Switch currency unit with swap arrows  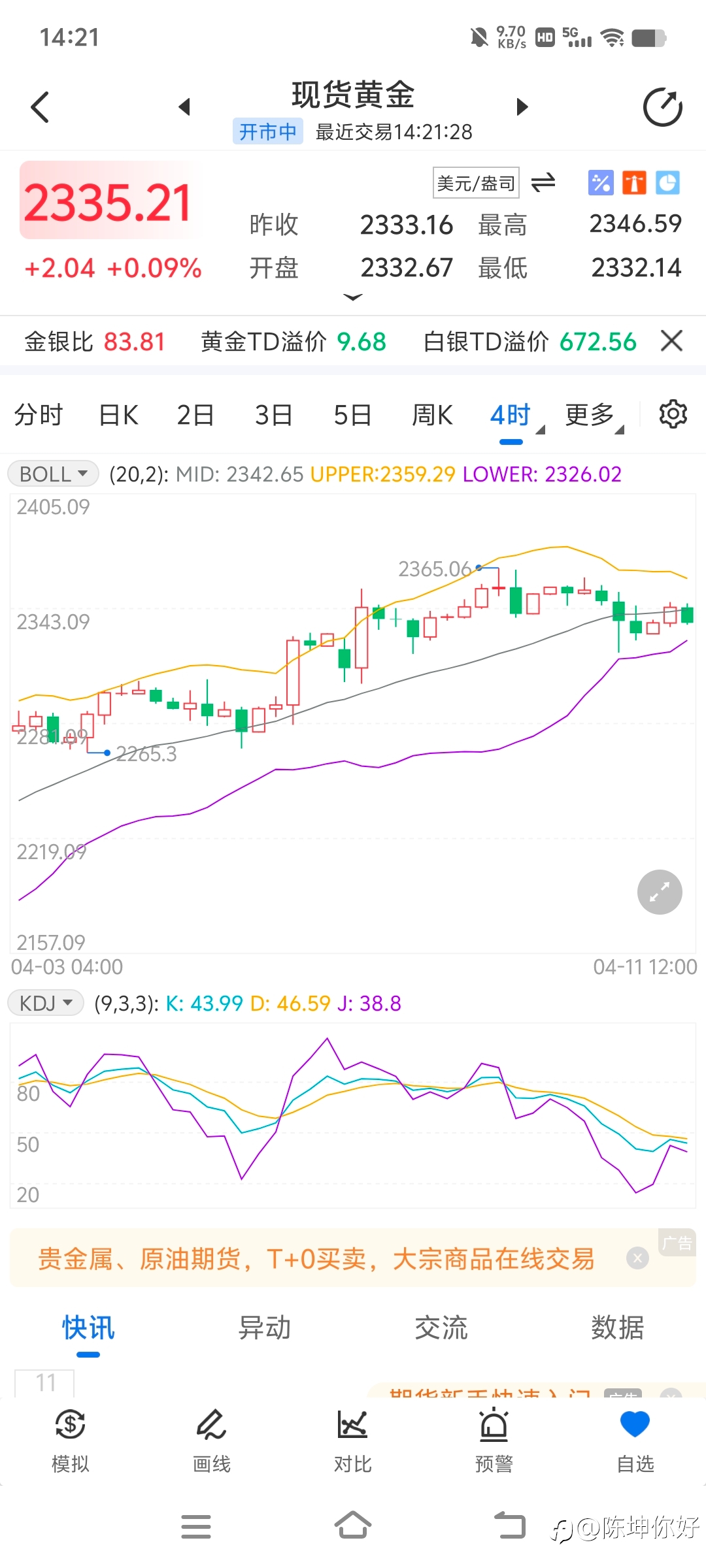[543, 182]
